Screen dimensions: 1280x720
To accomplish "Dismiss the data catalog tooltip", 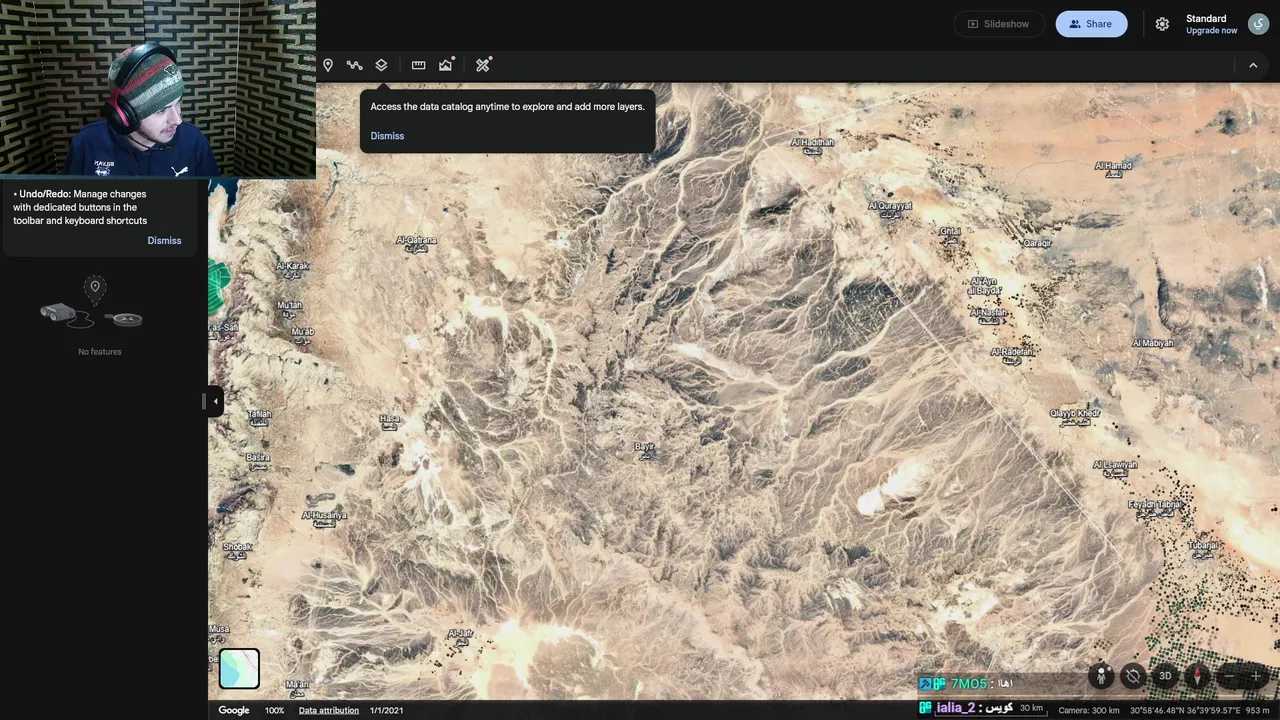I will 387,136.
